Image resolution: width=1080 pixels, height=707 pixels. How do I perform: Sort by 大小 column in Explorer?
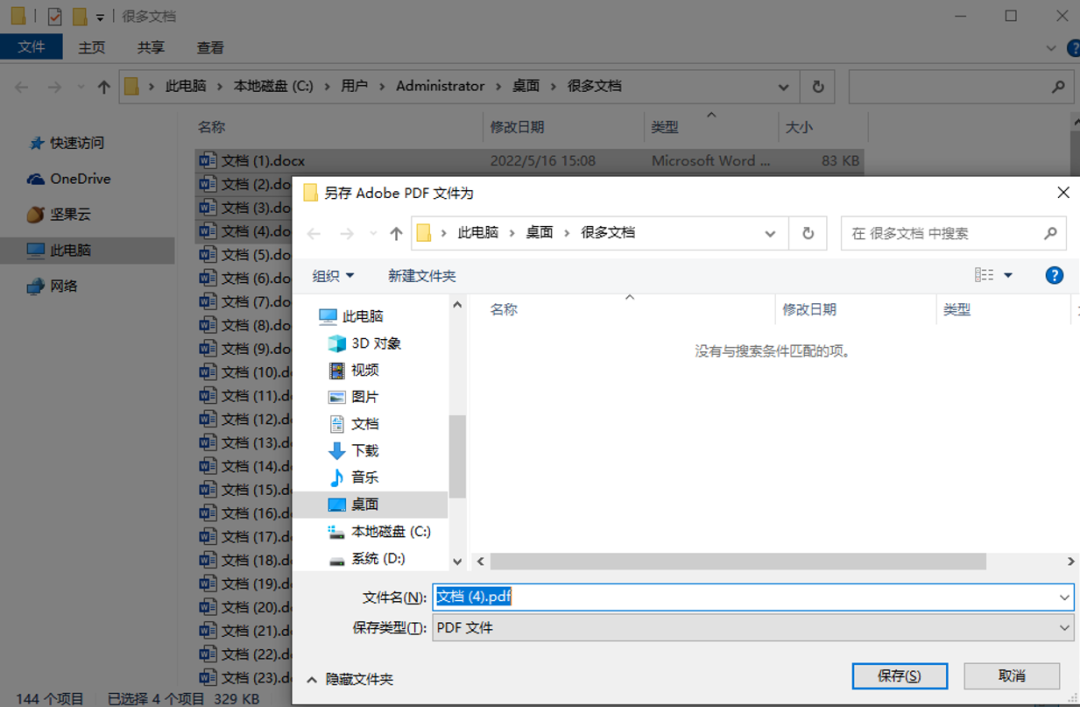[x=799, y=127]
